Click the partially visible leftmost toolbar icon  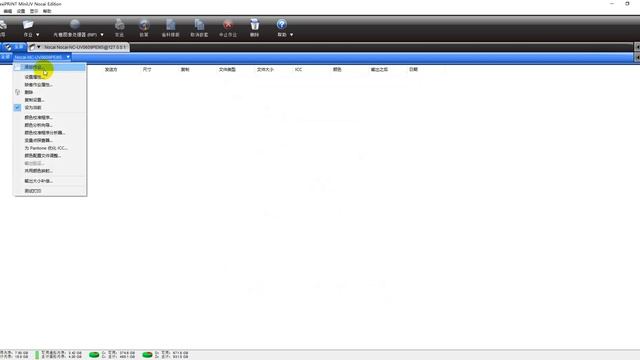[x=2, y=25]
